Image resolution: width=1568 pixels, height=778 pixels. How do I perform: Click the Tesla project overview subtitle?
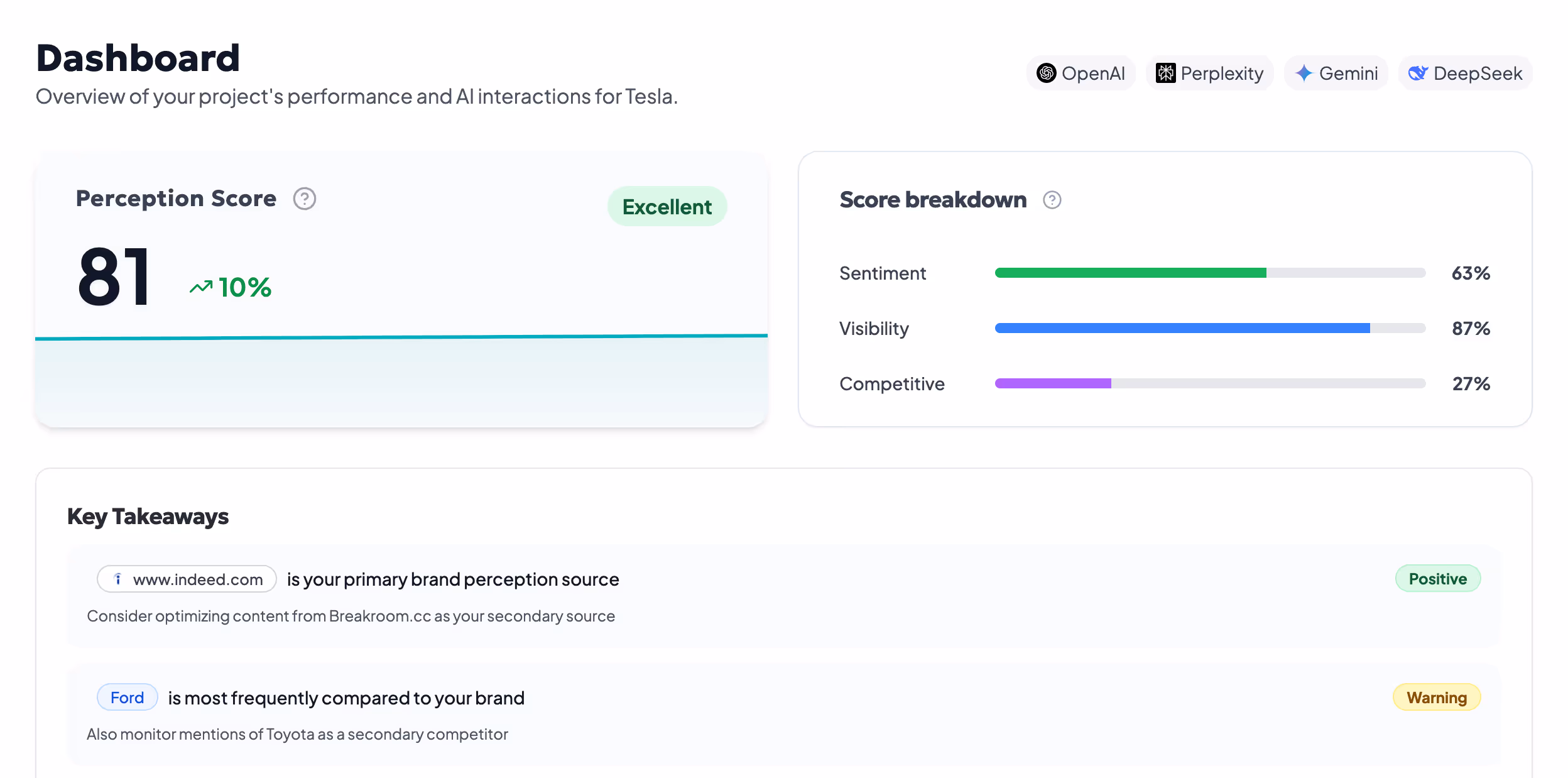357,97
